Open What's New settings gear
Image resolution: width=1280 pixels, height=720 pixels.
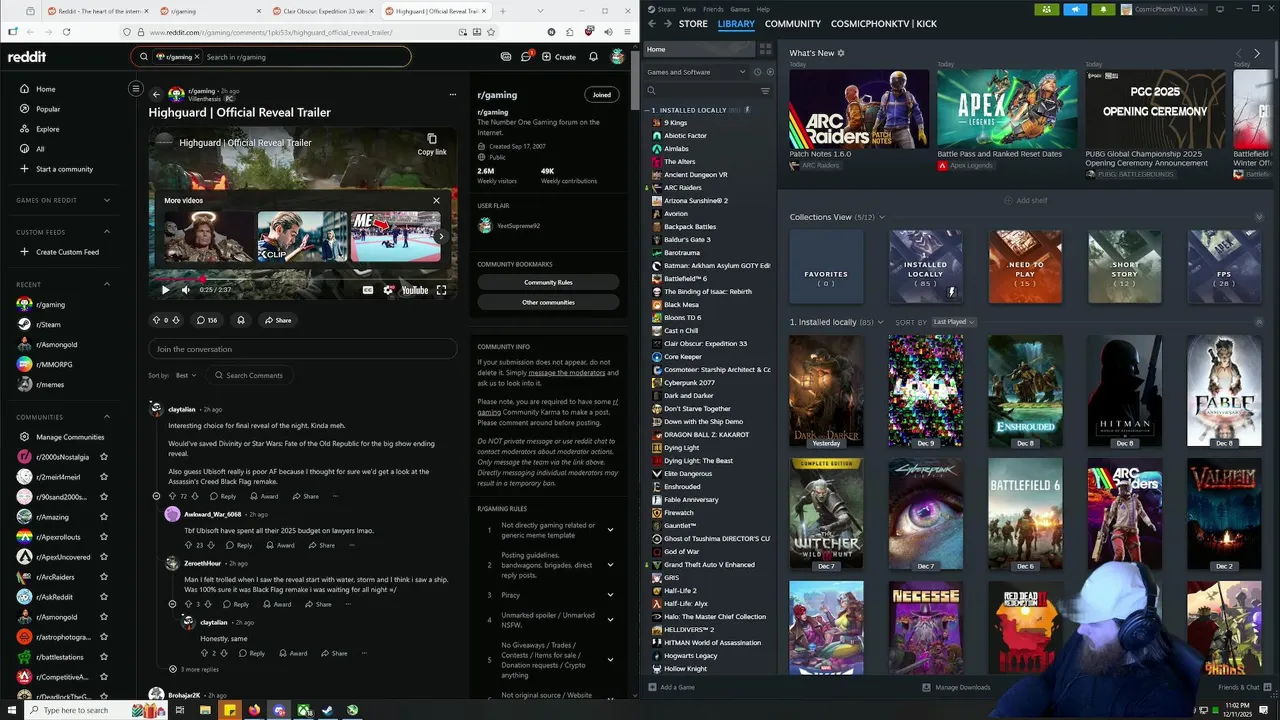pos(841,53)
